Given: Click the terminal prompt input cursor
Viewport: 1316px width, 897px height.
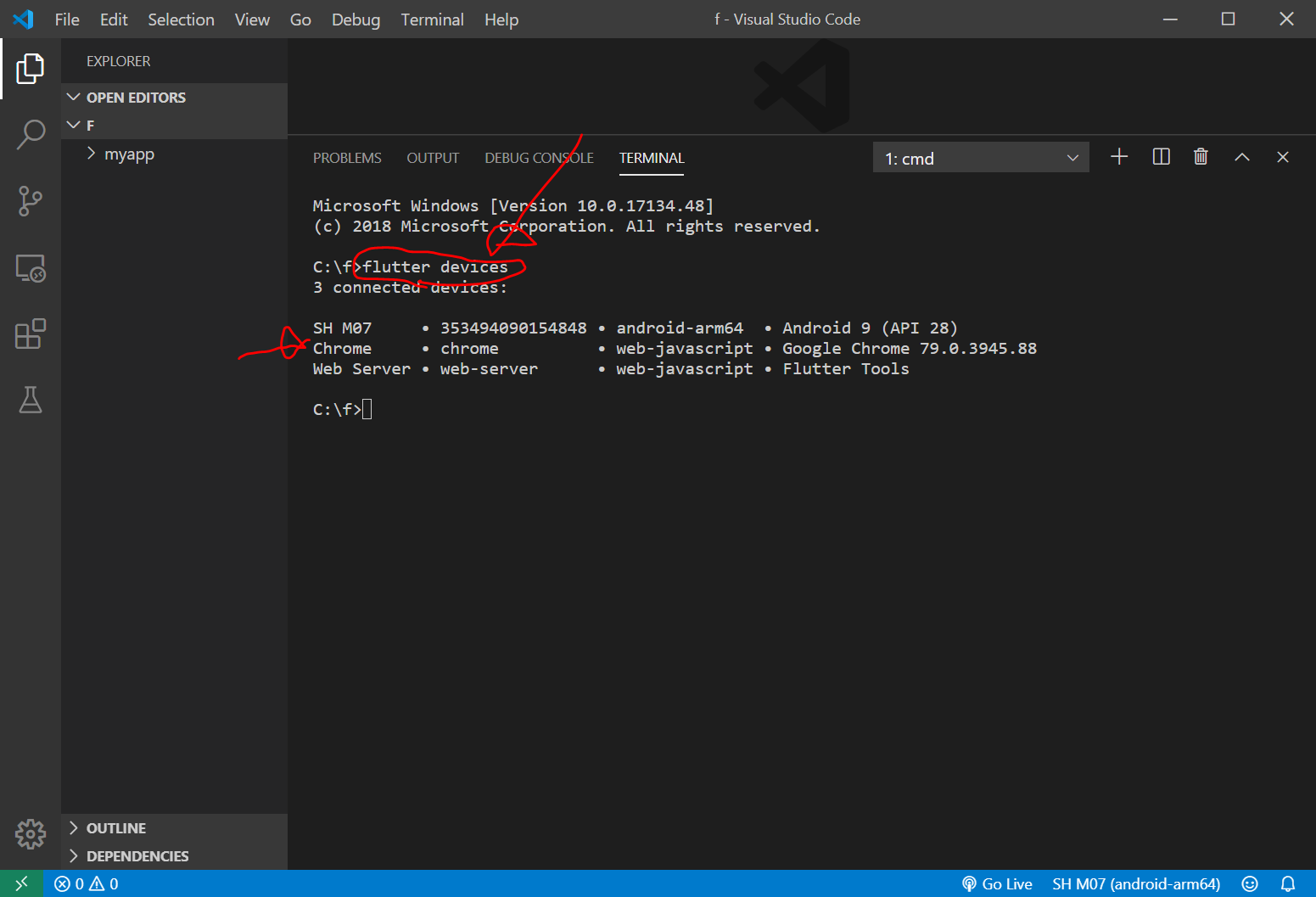Looking at the screenshot, I should [367, 410].
